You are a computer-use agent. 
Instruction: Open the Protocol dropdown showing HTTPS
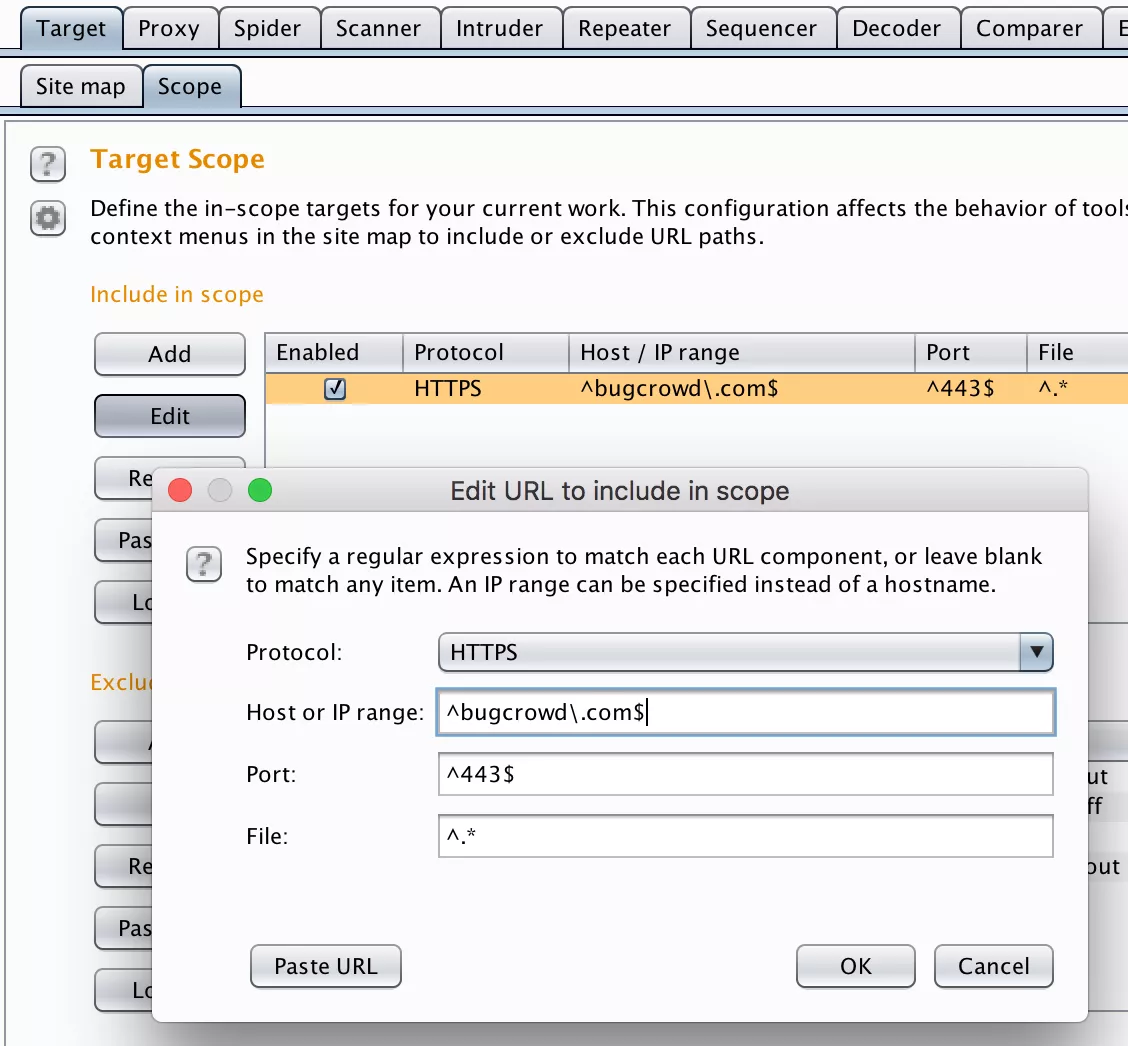[x=745, y=652]
